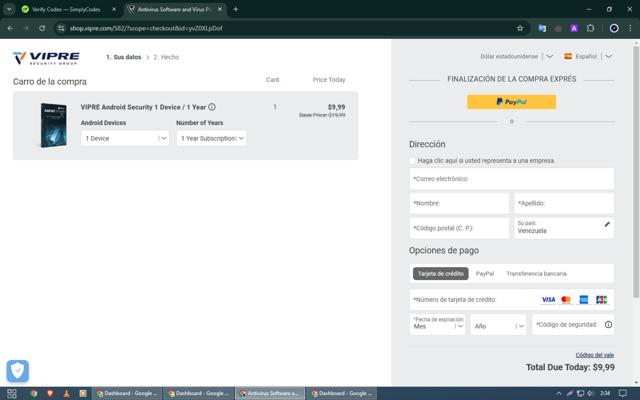Select the PayPal payment option tab
This screenshot has height=400, width=640.
coord(485,273)
